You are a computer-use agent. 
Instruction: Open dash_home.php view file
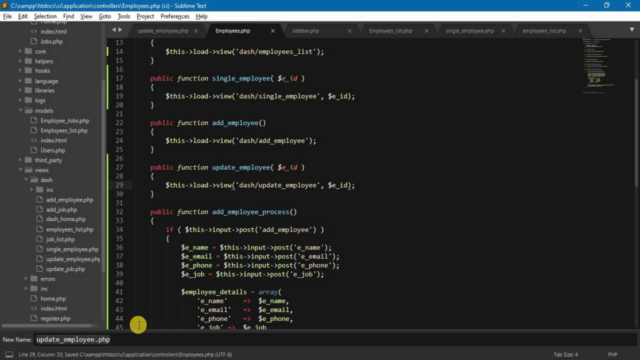(66, 219)
